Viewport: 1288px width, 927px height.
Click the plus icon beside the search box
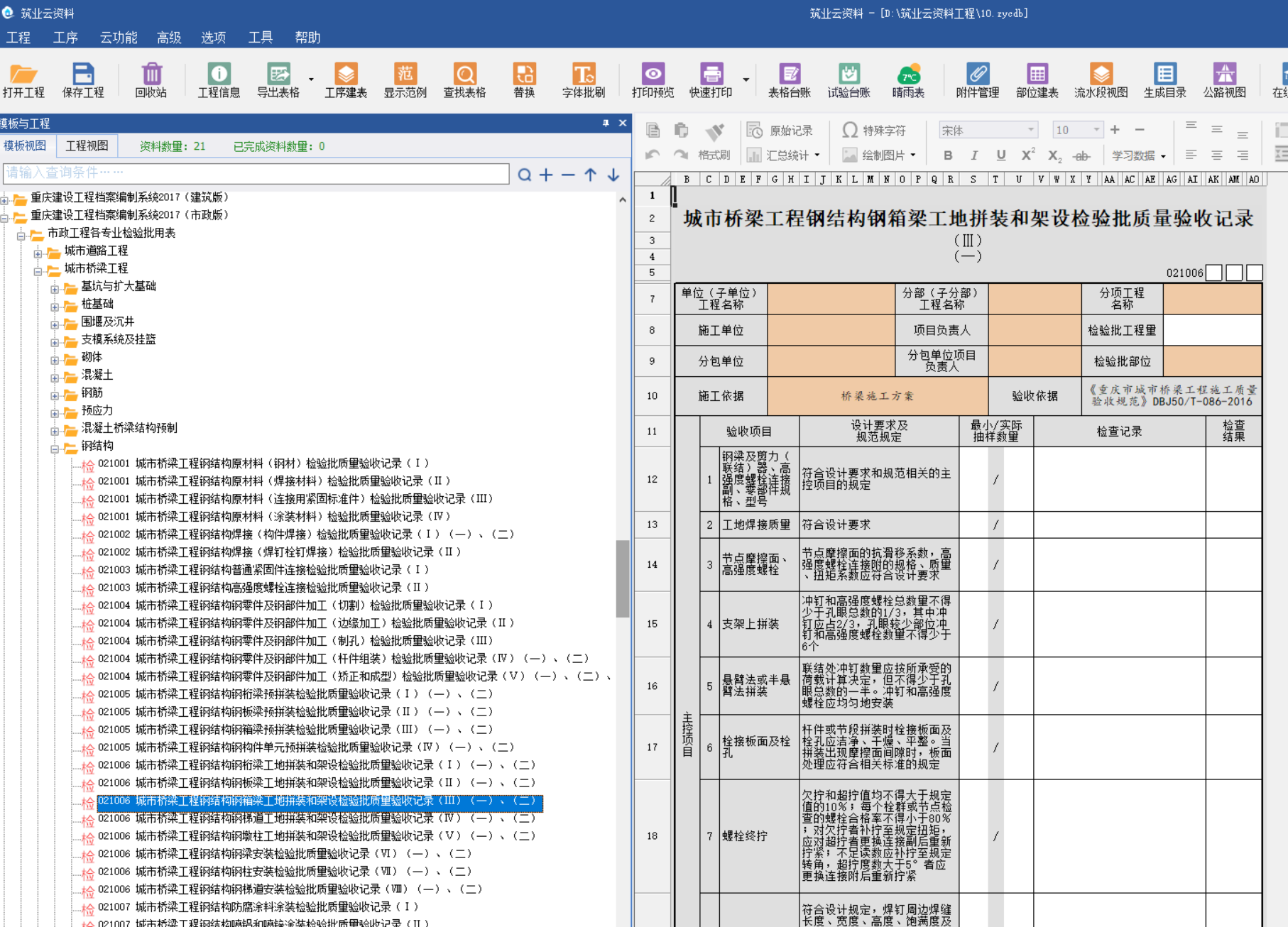546,175
